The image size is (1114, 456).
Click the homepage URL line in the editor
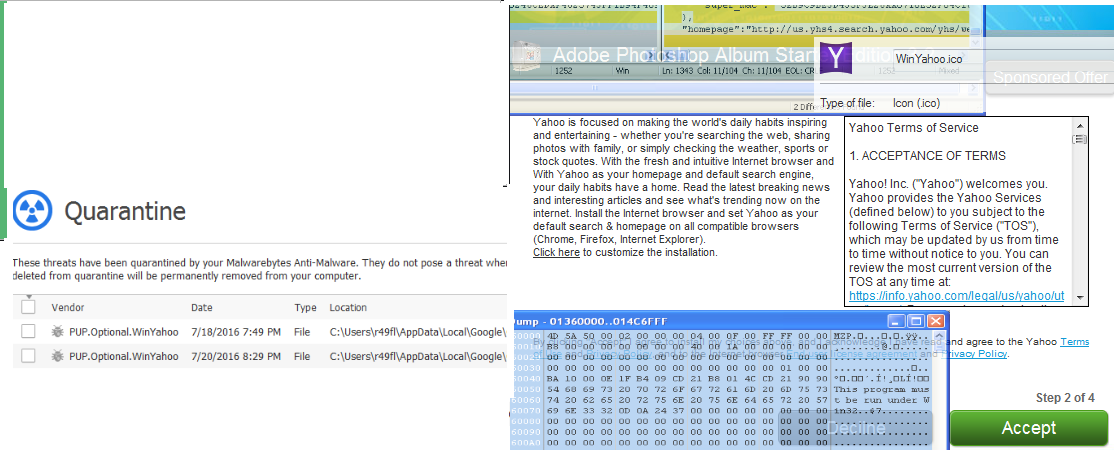pos(826,31)
